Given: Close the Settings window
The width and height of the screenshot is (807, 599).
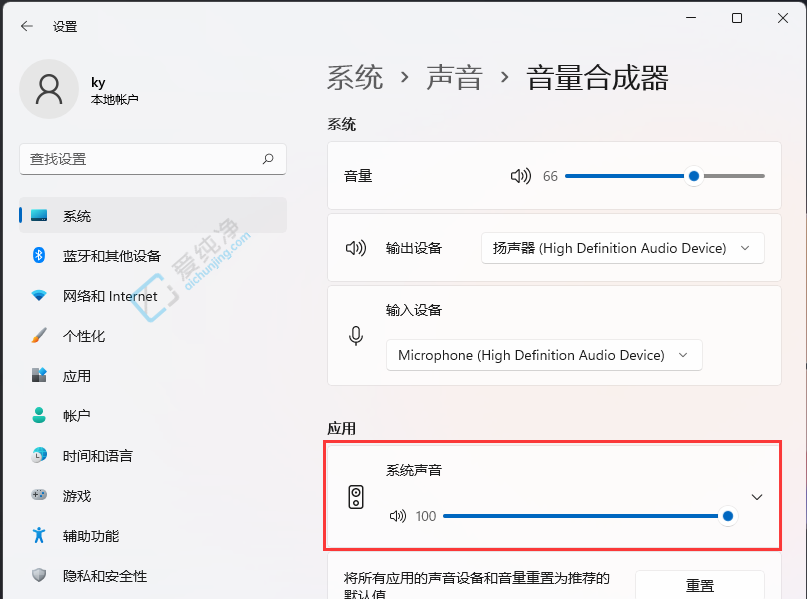Looking at the screenshot, I should pyautogui.click(x=783, y=18).
